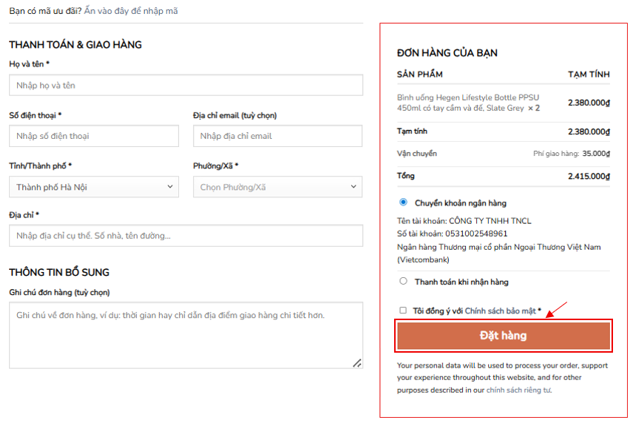Click the Địa chỉ street address field
This screenshot has width=639, height=425.
click(x=185, y=236)
